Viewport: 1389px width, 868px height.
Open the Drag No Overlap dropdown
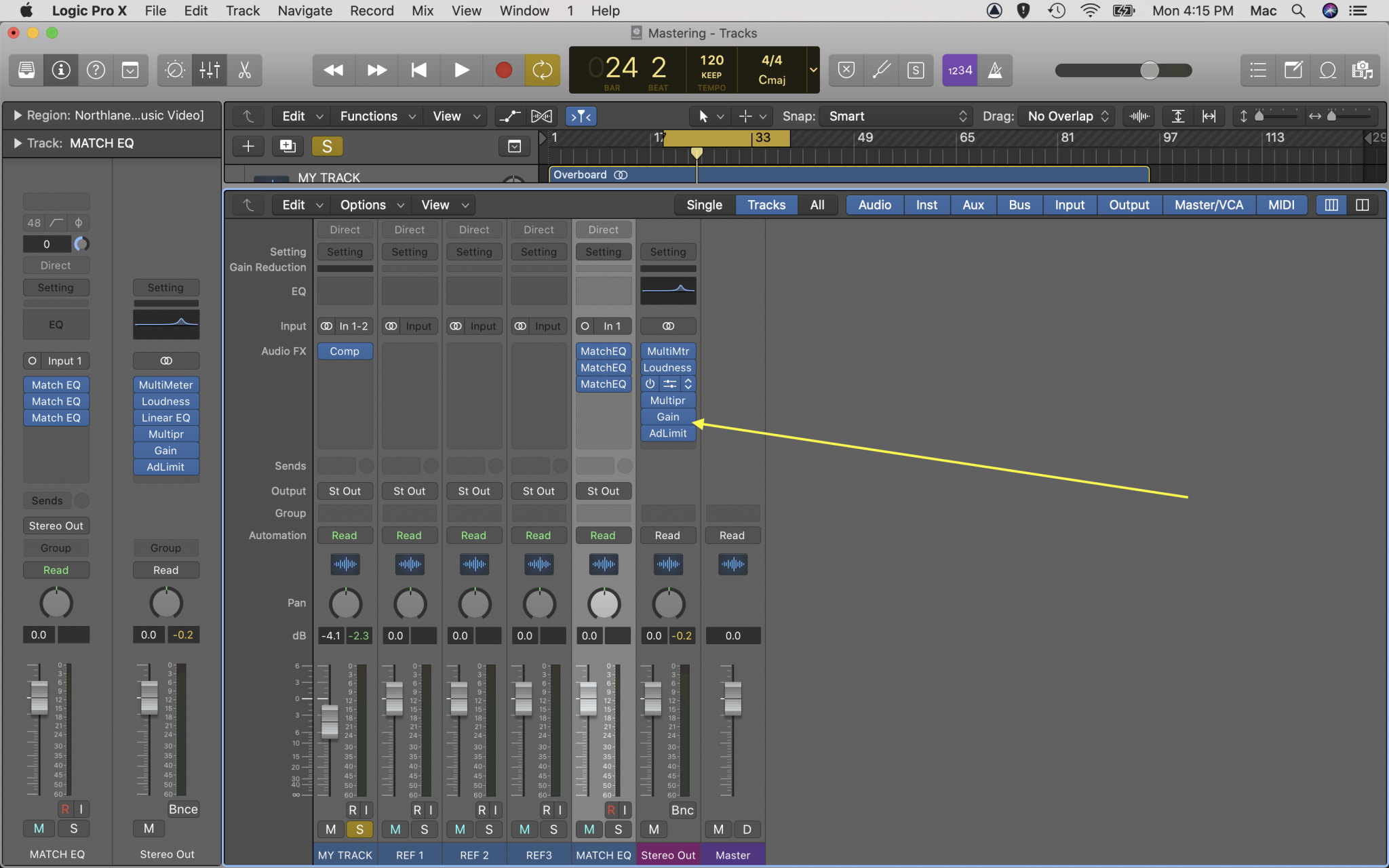(1065, 116)
